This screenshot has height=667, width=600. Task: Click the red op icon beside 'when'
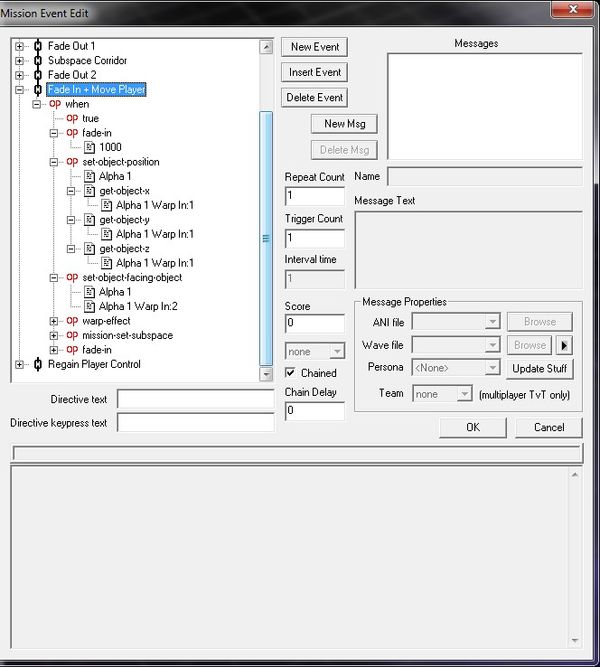click(x=55, y=104)
